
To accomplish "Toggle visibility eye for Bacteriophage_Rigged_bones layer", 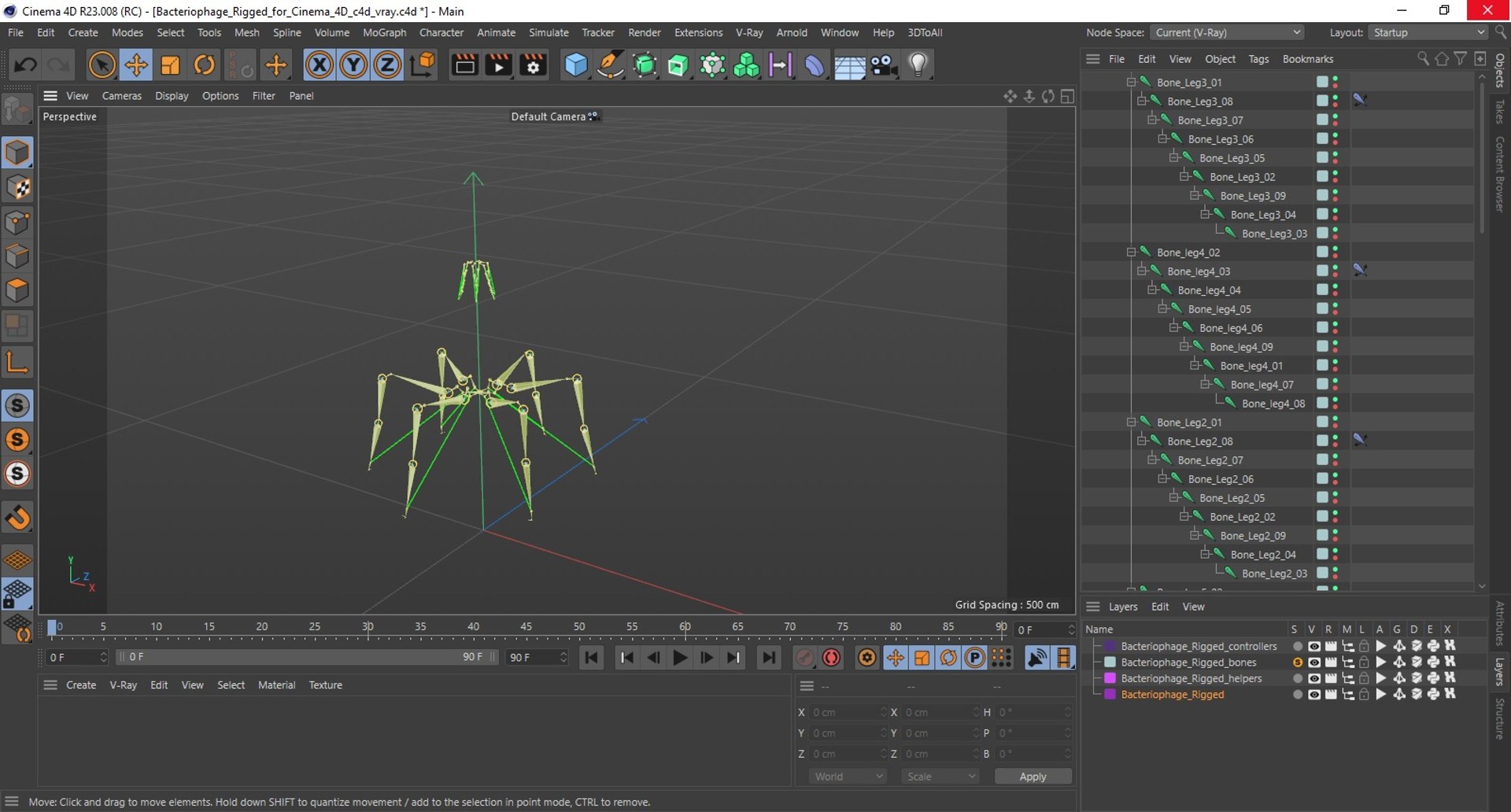I will pyautogui.click(x=1313, y=663).
